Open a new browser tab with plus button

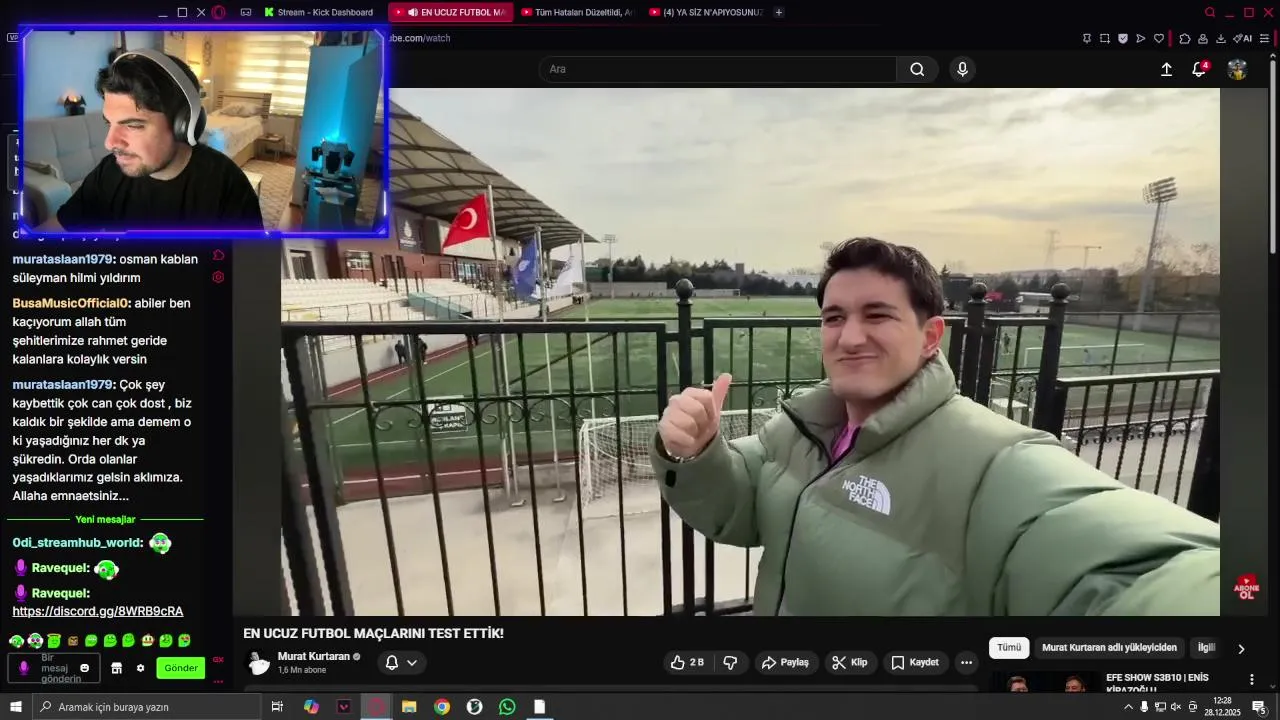coord(779,12)
